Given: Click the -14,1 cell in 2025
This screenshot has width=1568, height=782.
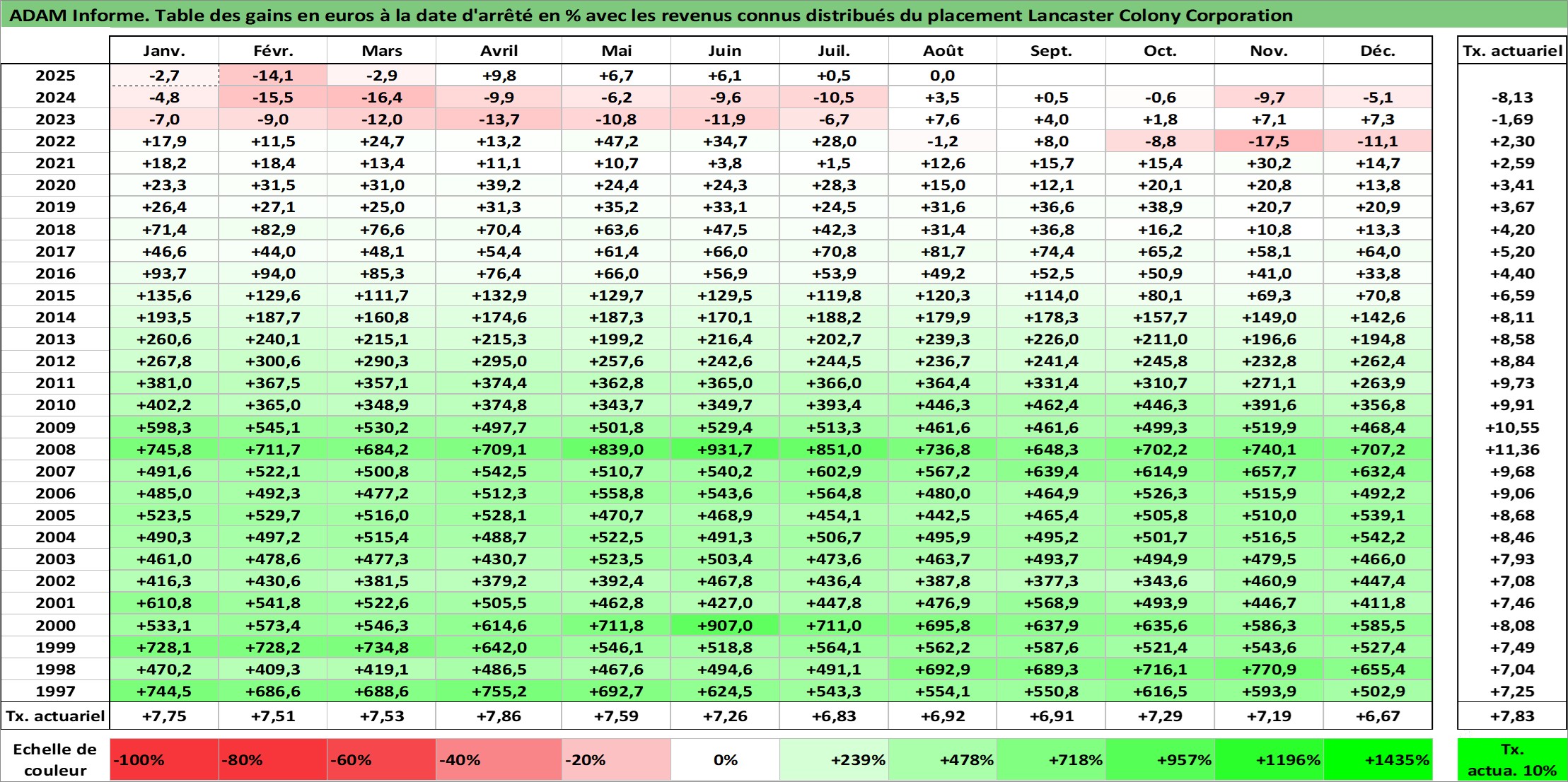Looking at the screenshot, I should click(273, 76).
